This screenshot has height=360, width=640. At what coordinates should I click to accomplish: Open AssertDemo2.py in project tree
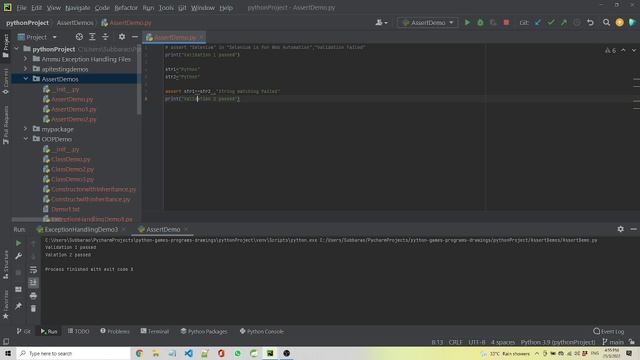tap(73, 119)
